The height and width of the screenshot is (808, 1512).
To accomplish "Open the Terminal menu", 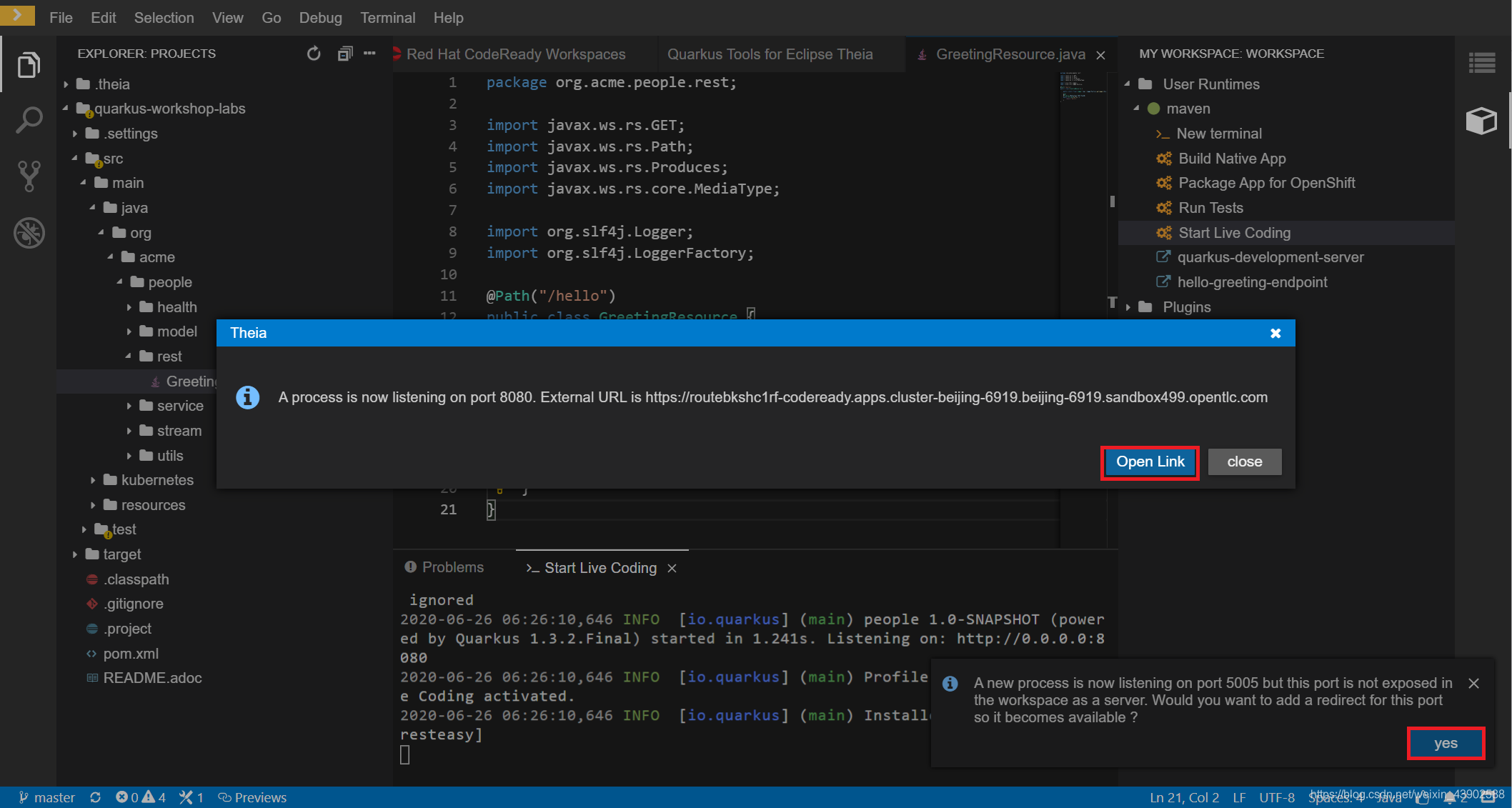I will (387, 18).
